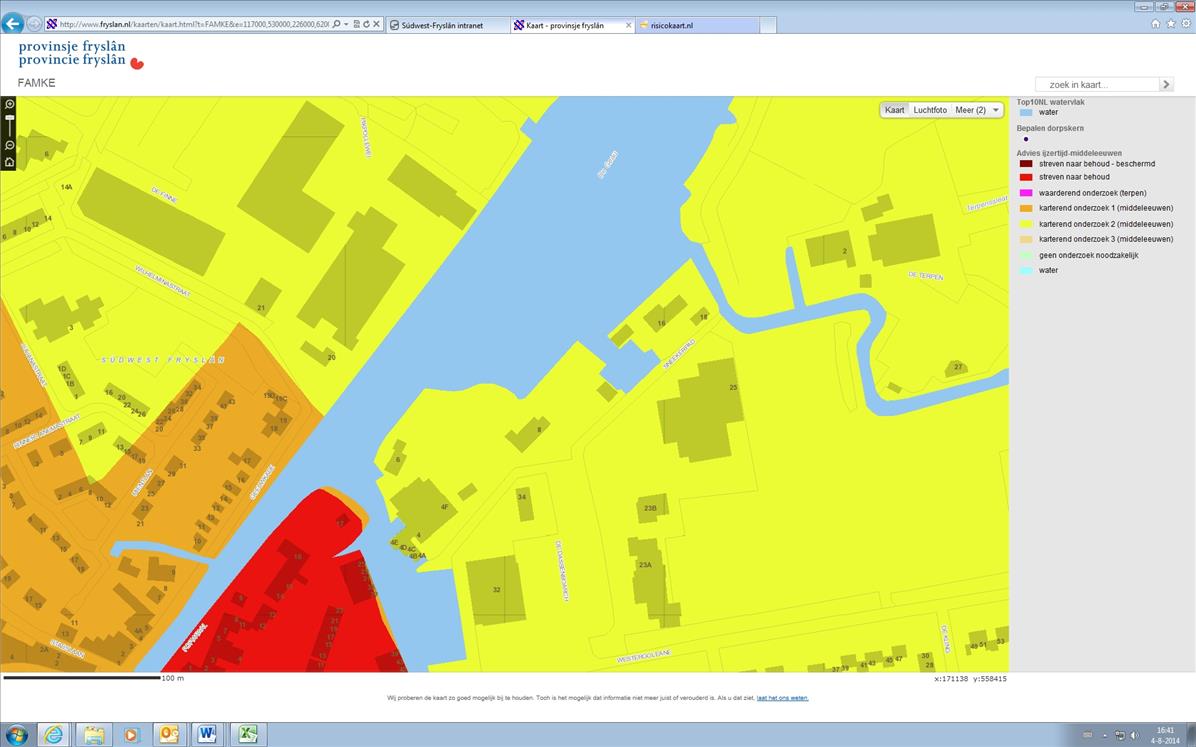1196x747 pixels.
Task: Expand the Meer (2) layers dropdown
Action: tap(976, 110)
